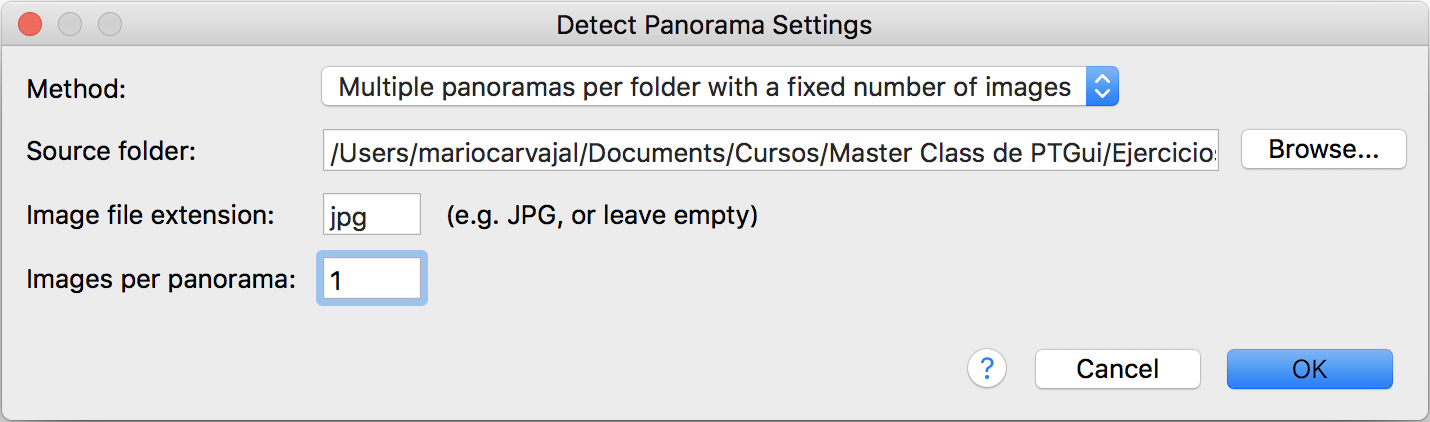Open the 'Multiple panoramas per folder' Method dropdown

[719, 87]
